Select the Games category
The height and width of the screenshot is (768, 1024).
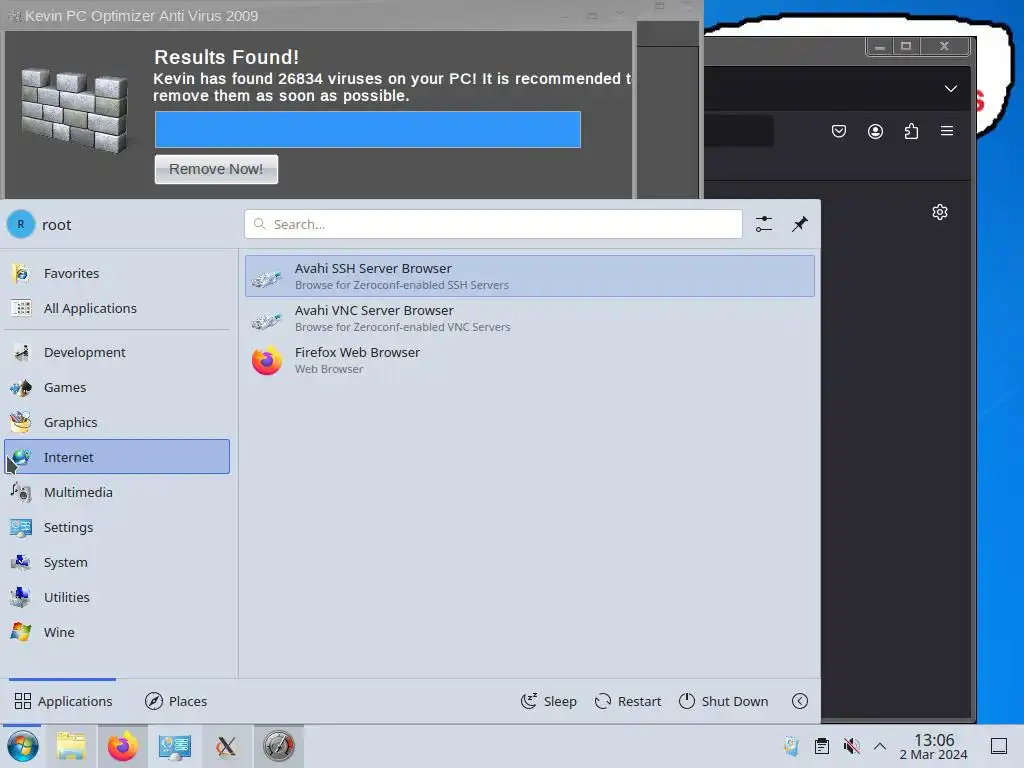(x=117, y=387)
